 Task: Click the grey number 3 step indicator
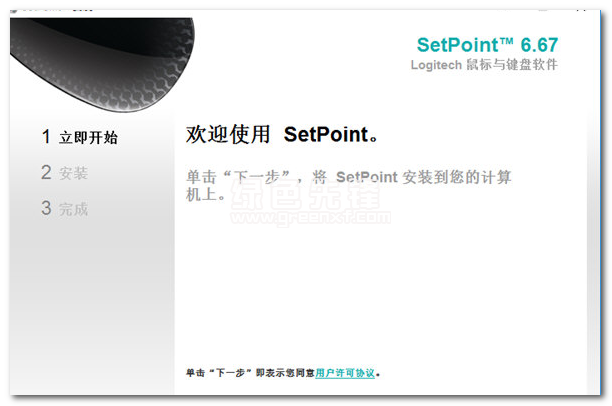point(46,208)
